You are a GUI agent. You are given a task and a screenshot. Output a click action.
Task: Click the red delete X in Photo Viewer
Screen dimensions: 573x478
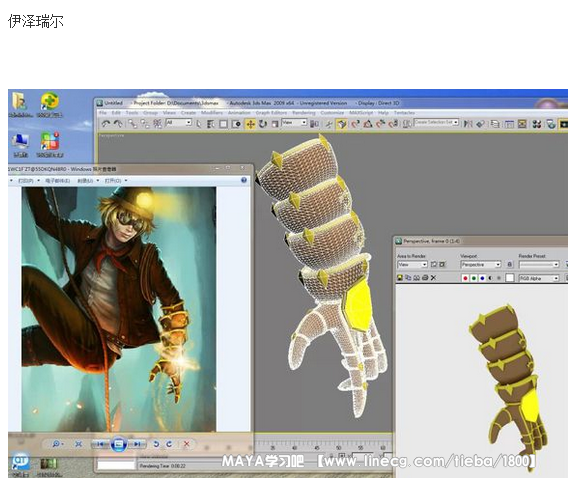pyautogui.click(x=186, y=444)
